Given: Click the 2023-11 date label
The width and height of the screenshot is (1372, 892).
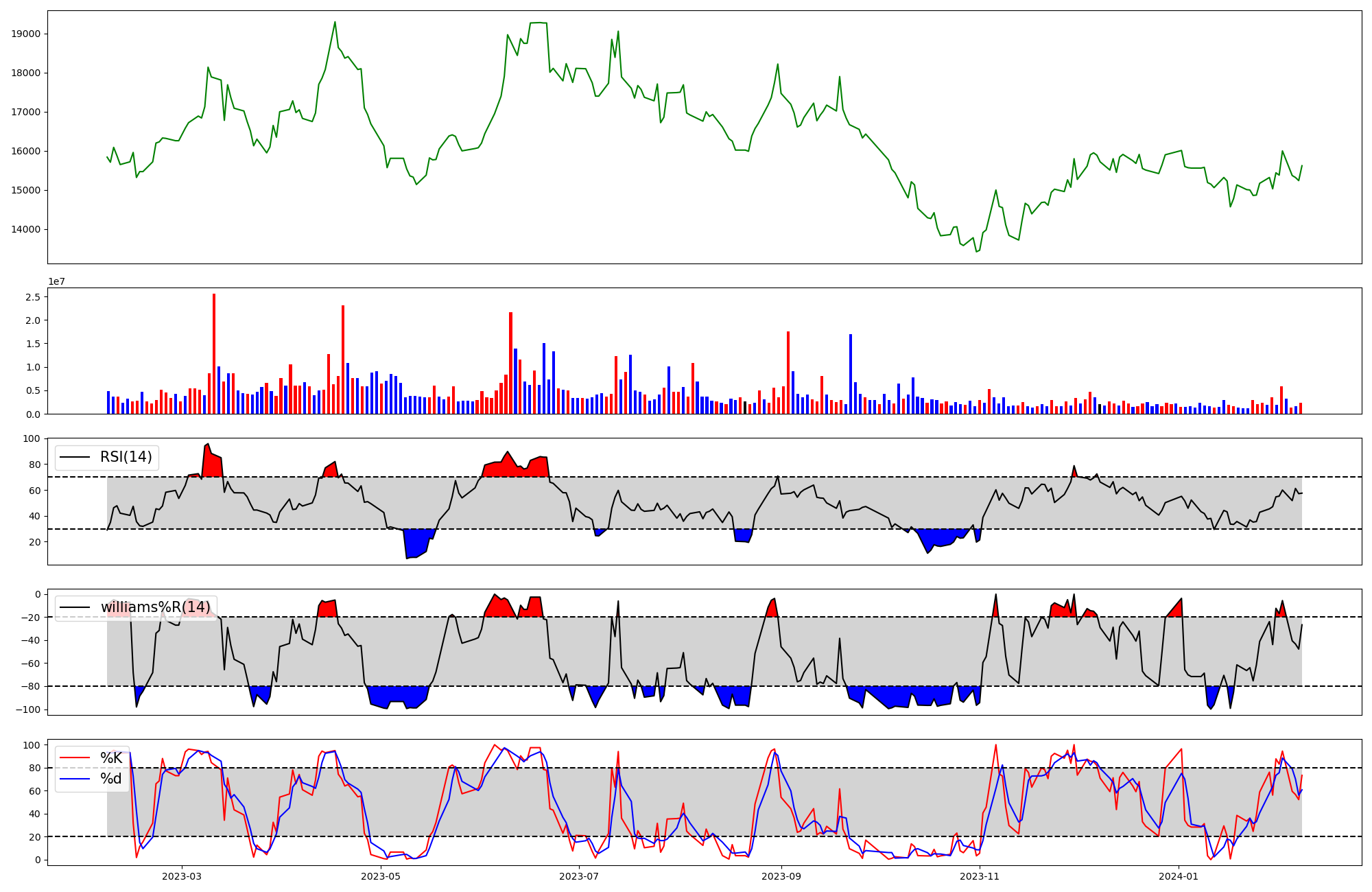Looking at the screenshot, I should point(980,876).
